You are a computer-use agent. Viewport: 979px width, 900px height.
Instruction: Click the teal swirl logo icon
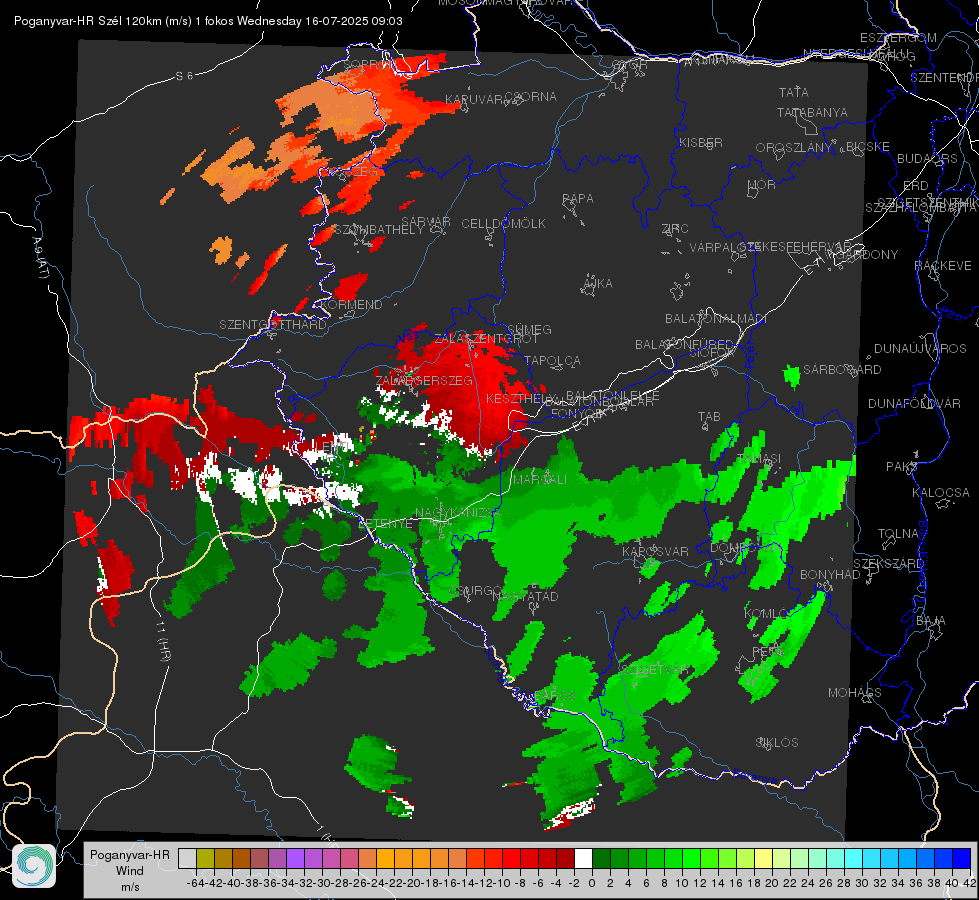pyautogui.click(x=34, y=866)
